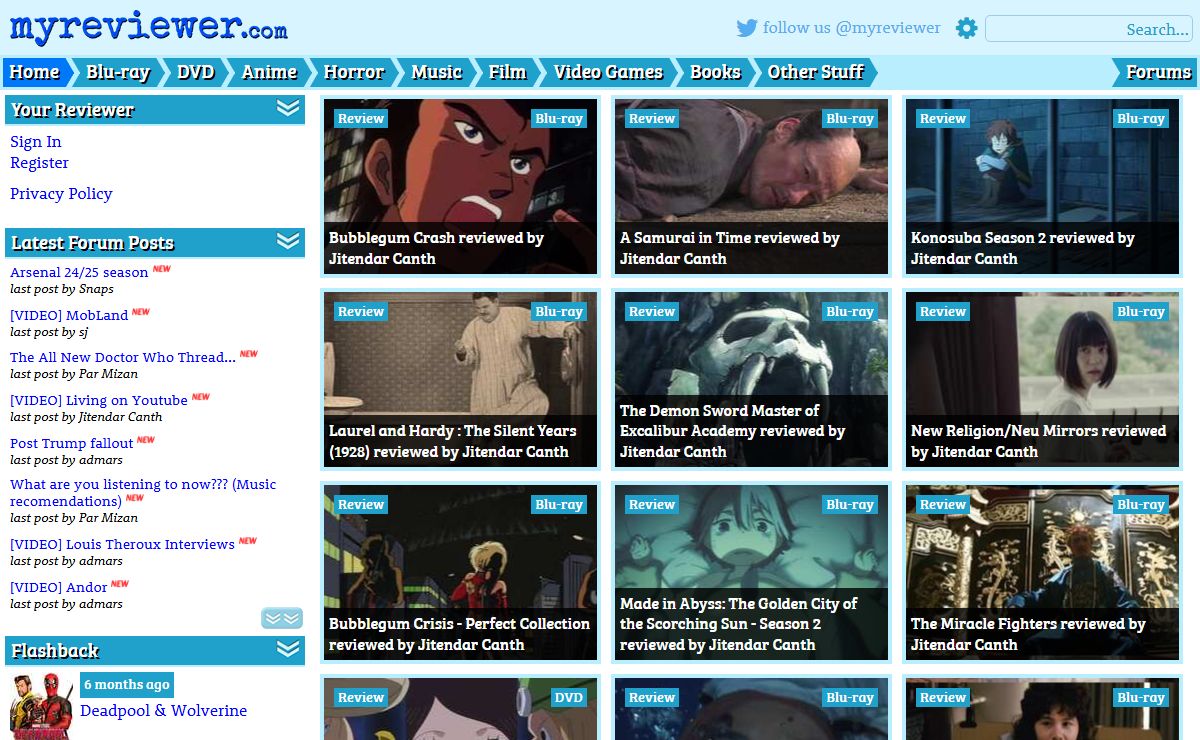Open the Forums tab
Screen dimensions: 1200x740
click(1158, 72)
